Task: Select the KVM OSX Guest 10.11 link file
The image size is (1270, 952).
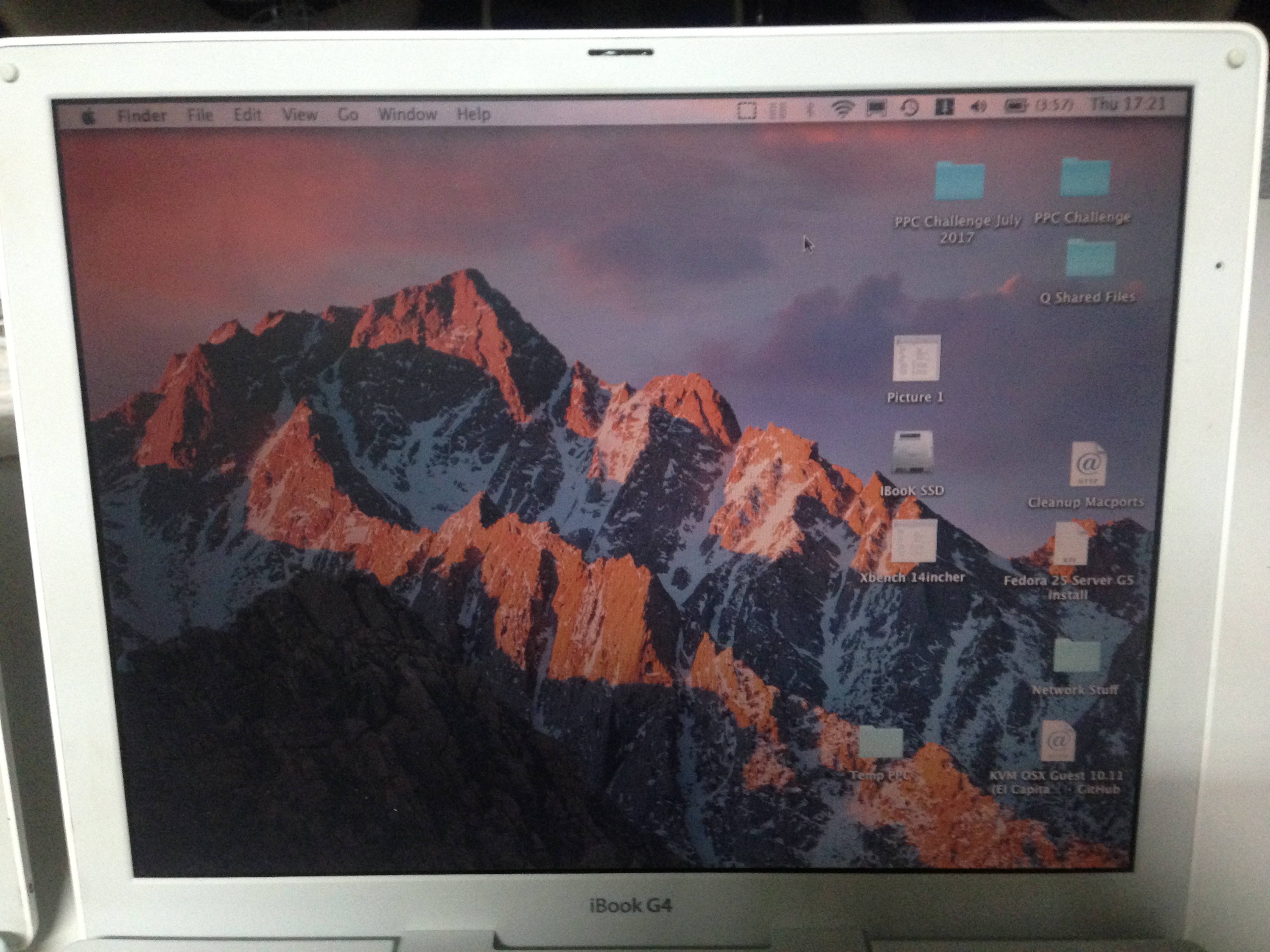Action: click(x=1058, y=741)
